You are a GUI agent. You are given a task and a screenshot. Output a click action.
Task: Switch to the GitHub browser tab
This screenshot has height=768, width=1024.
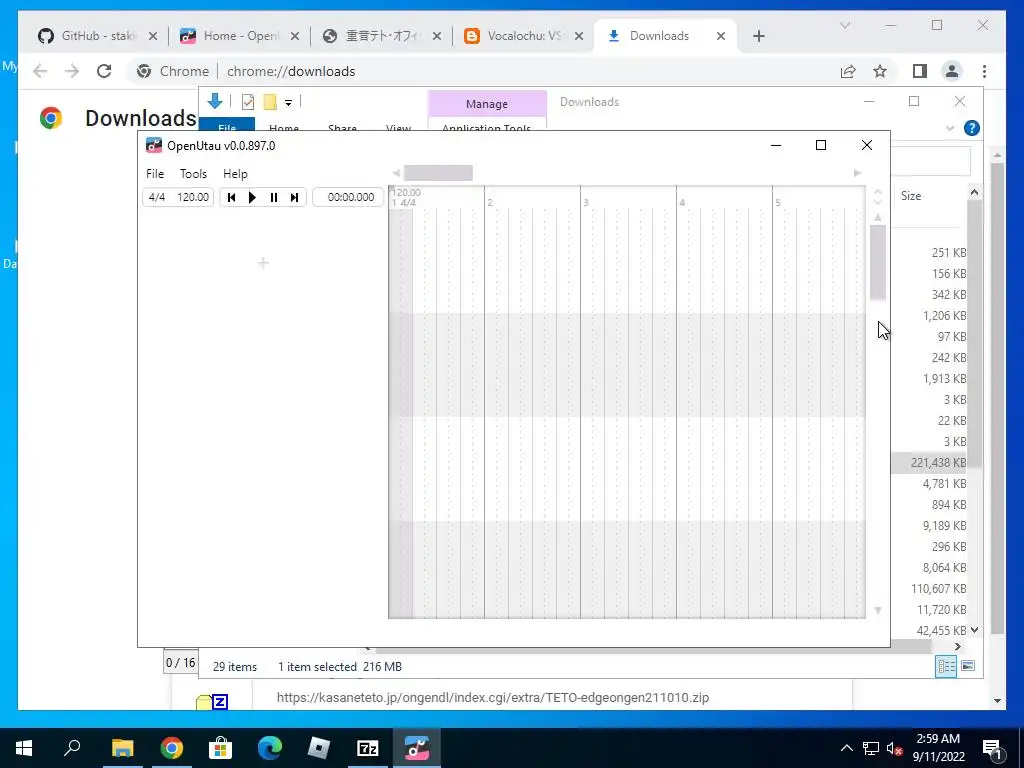(x=97, y=36)
